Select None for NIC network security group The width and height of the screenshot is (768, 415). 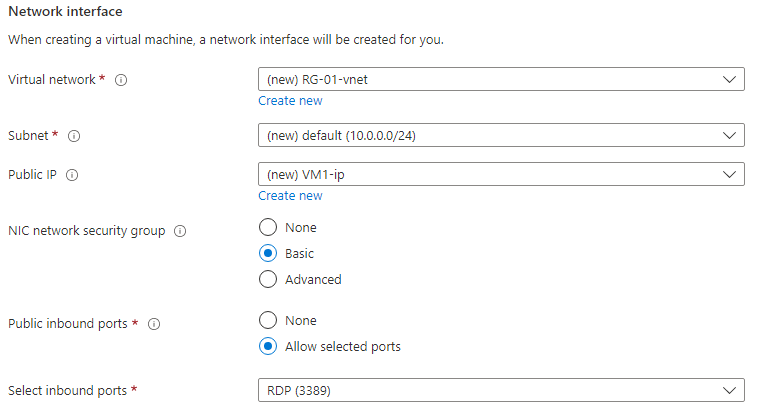coord(267,228)
